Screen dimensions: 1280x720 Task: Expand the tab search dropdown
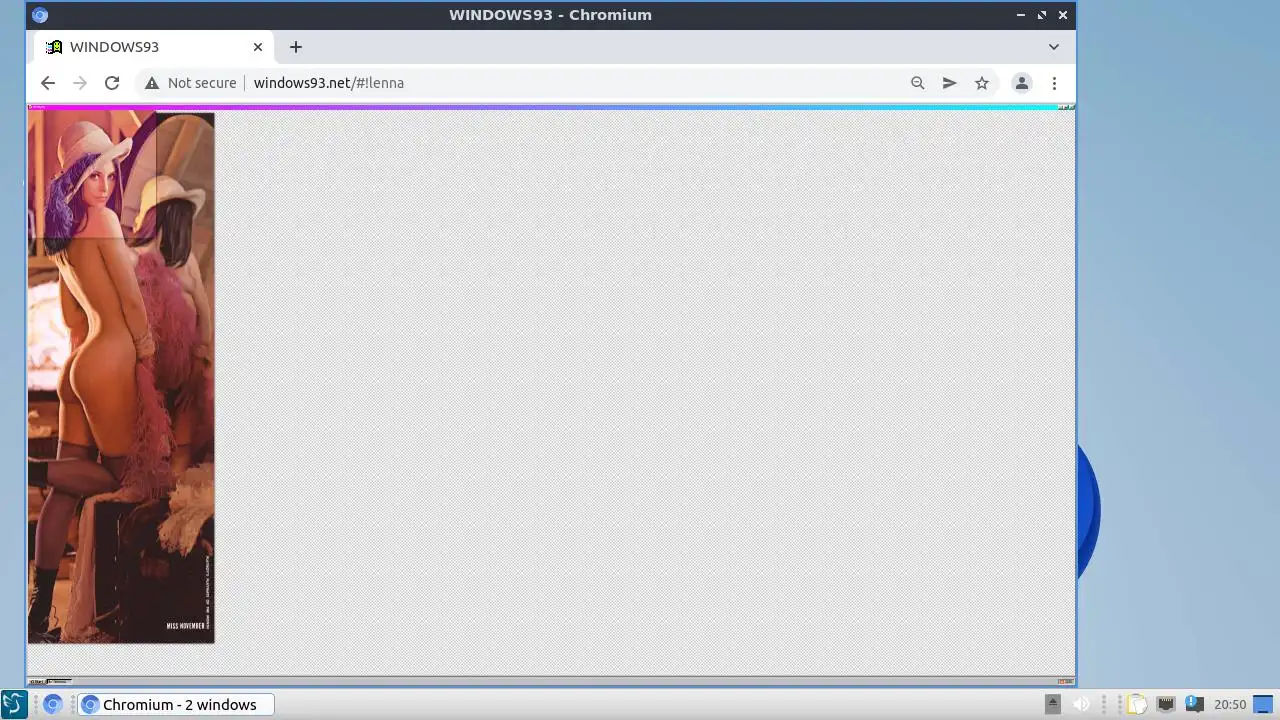(x=1053, y=47)
